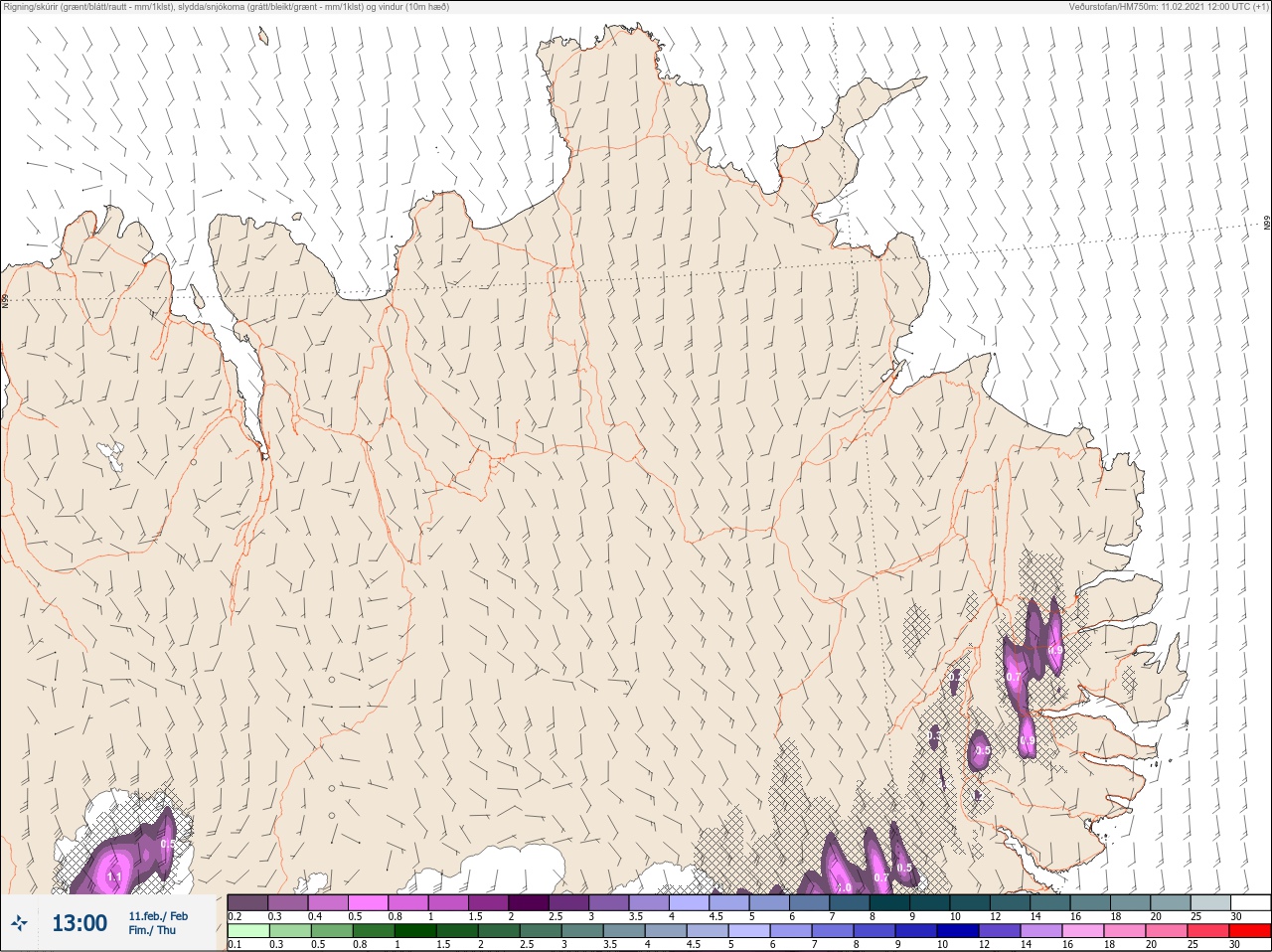Select the 13:00 forecast time
Viewport: 1272px width, 952px height.
[x=79, y=923]
